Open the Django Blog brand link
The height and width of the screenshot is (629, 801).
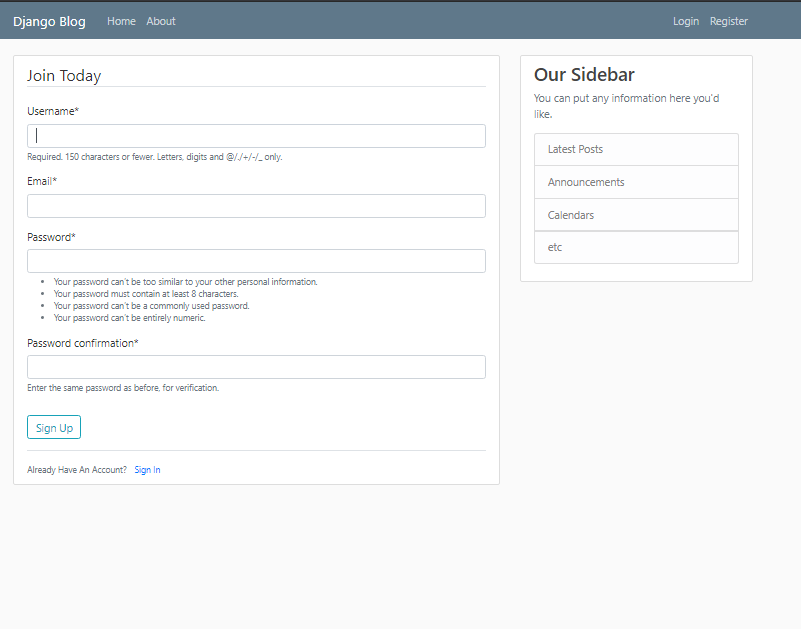pos(49,21)
